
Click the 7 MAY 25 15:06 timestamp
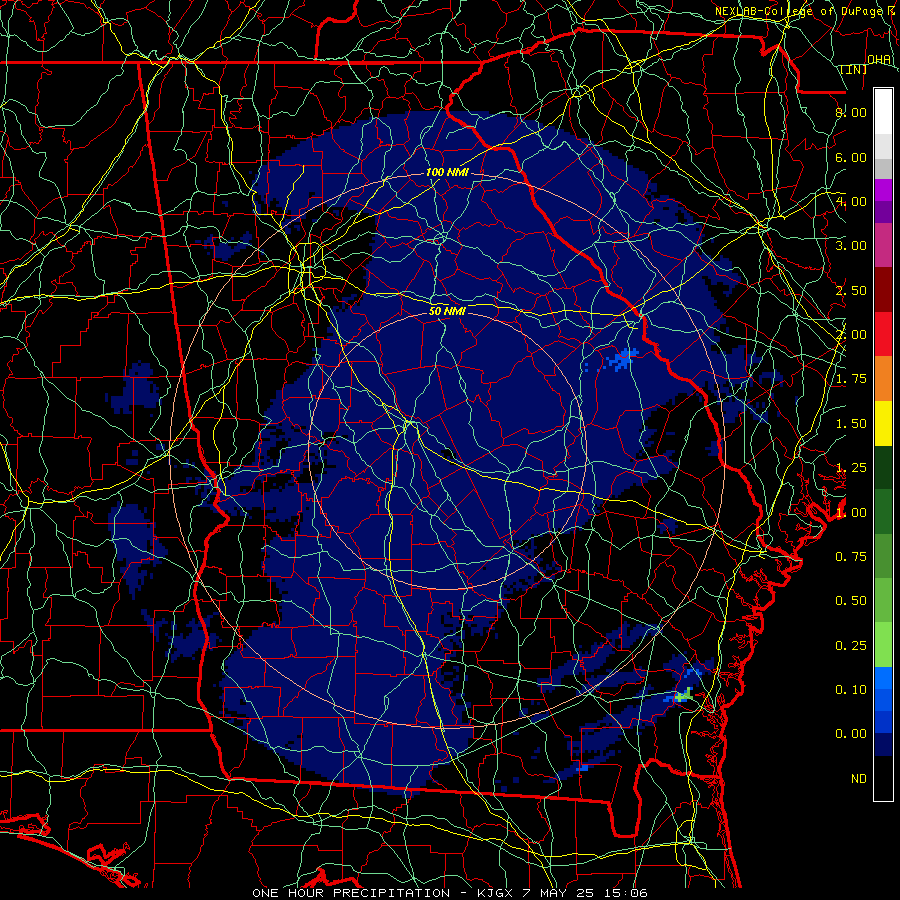pyautogui.click(x=585, y=893)
